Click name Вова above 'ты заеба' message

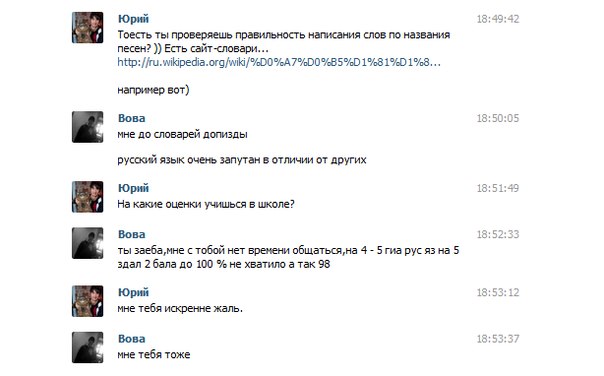(x=132, y=234)
